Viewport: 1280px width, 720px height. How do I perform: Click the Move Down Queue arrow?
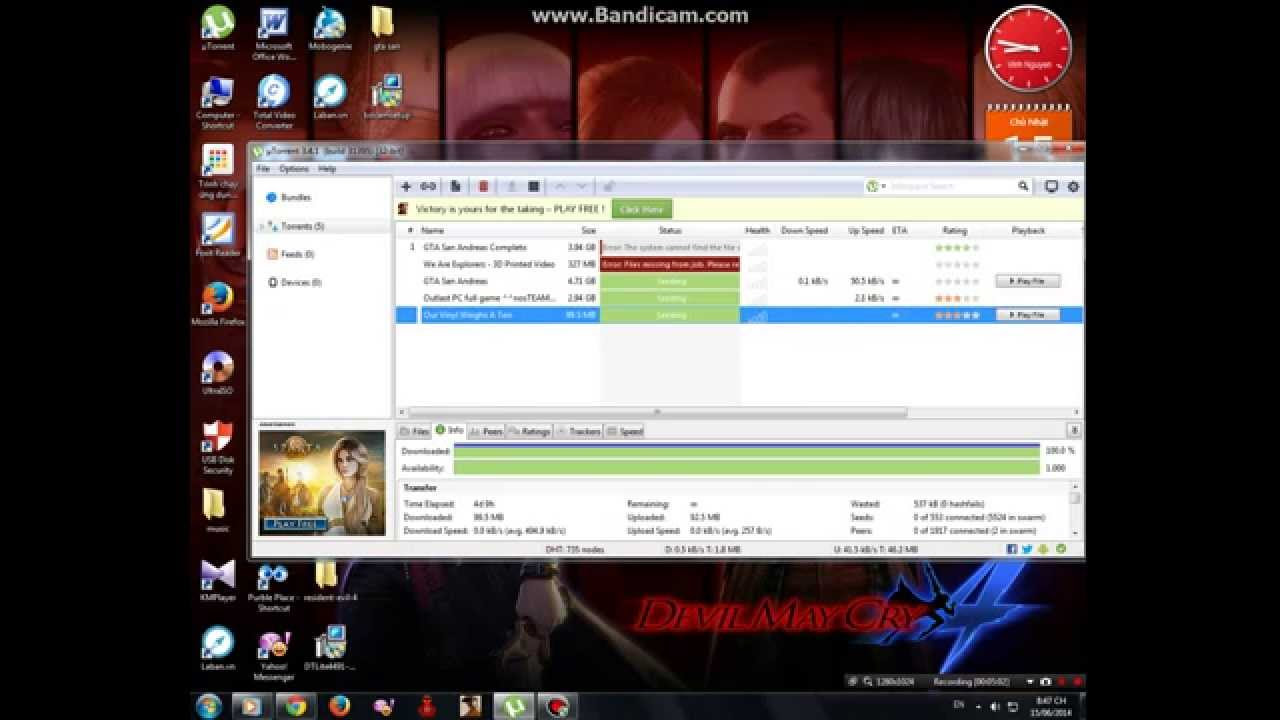(x=582, y=186)
